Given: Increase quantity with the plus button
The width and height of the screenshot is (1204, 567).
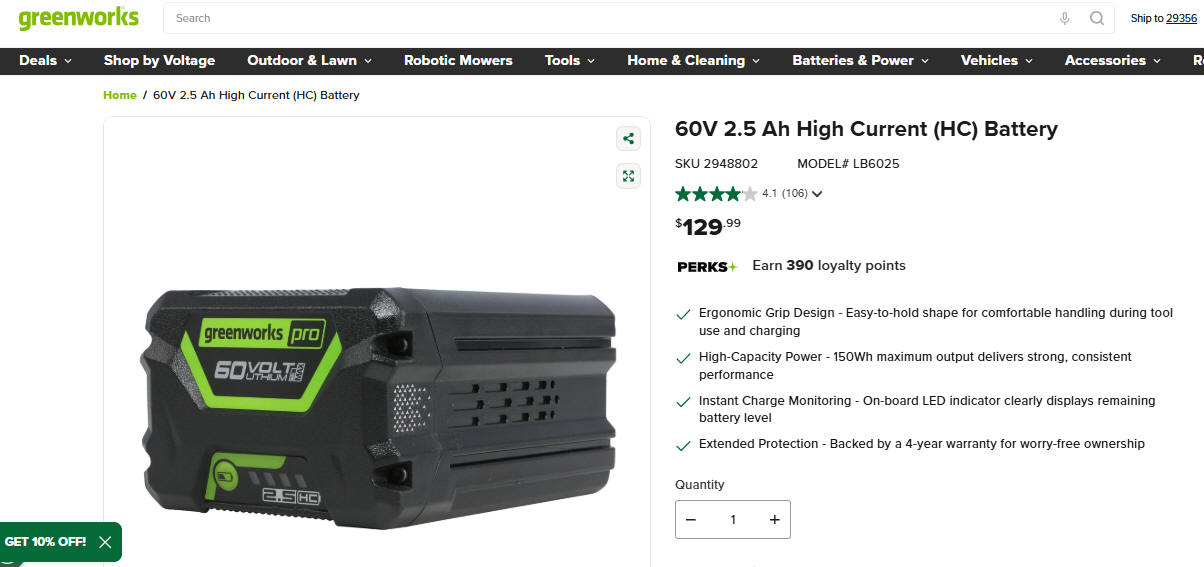Looking at the screenshot, I should 774,520.
